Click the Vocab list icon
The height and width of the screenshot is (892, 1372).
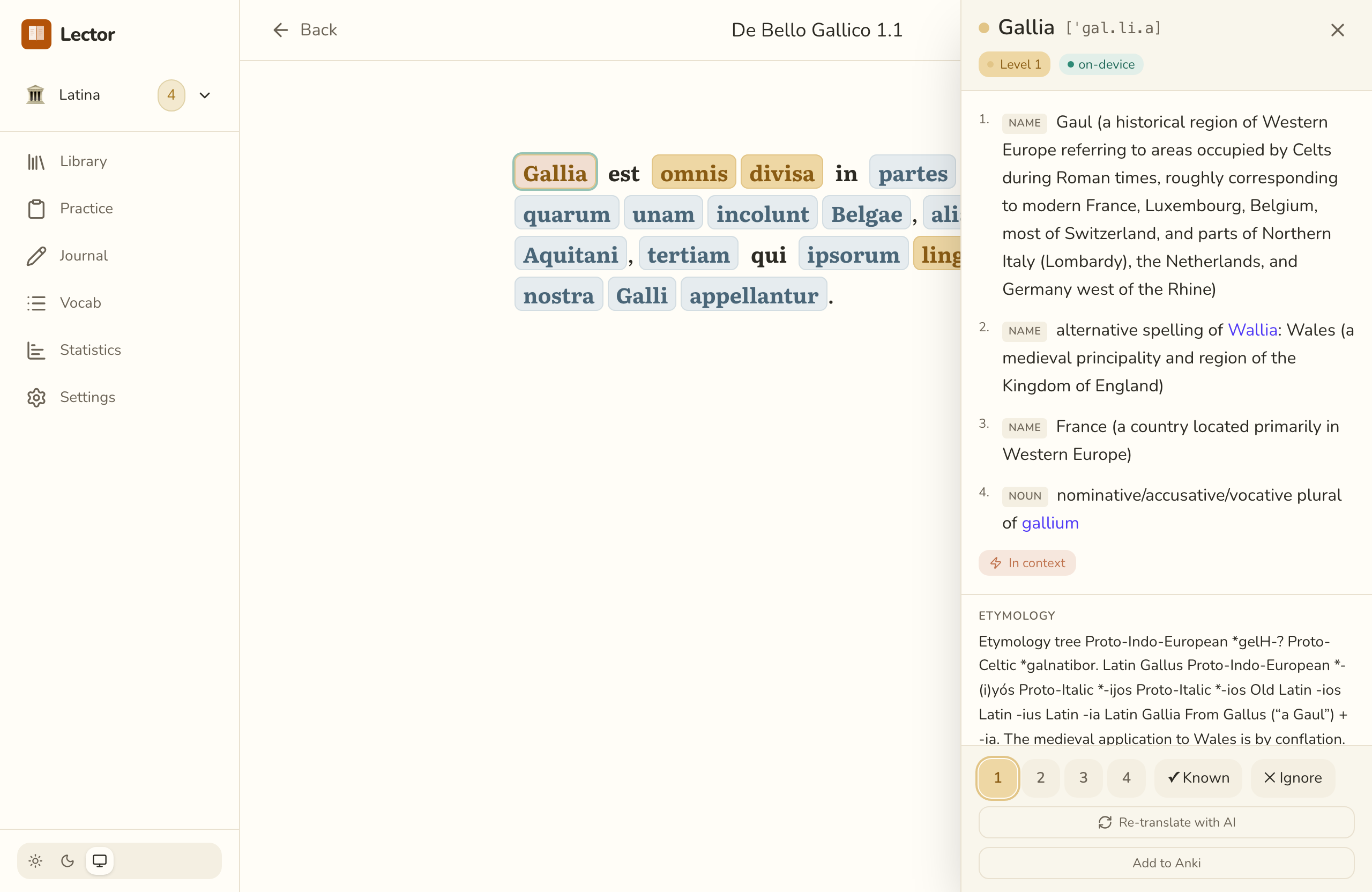click(36, 303)
